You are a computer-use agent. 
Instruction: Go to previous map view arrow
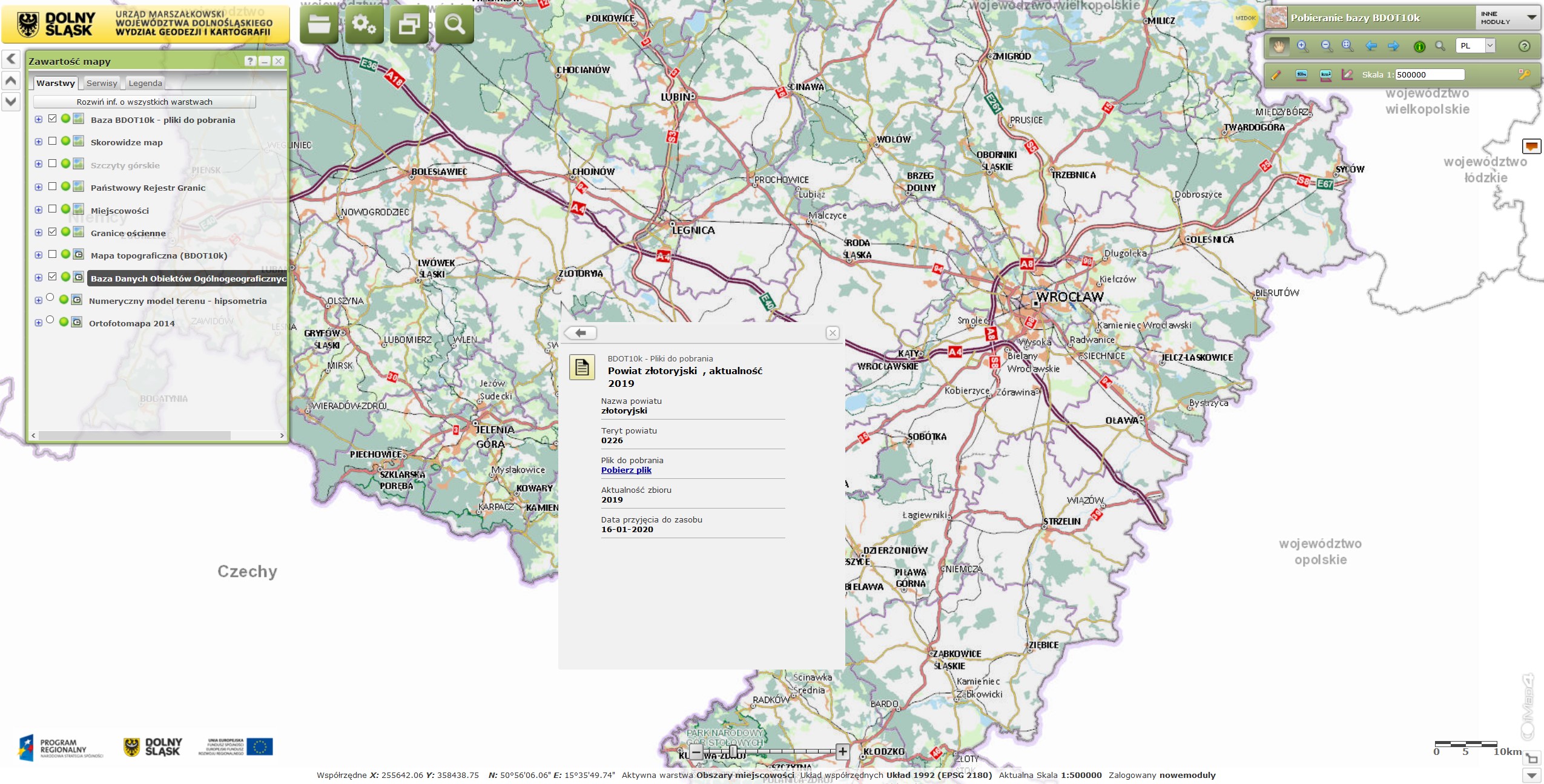pyautogui.click(x=1371, y=46)
